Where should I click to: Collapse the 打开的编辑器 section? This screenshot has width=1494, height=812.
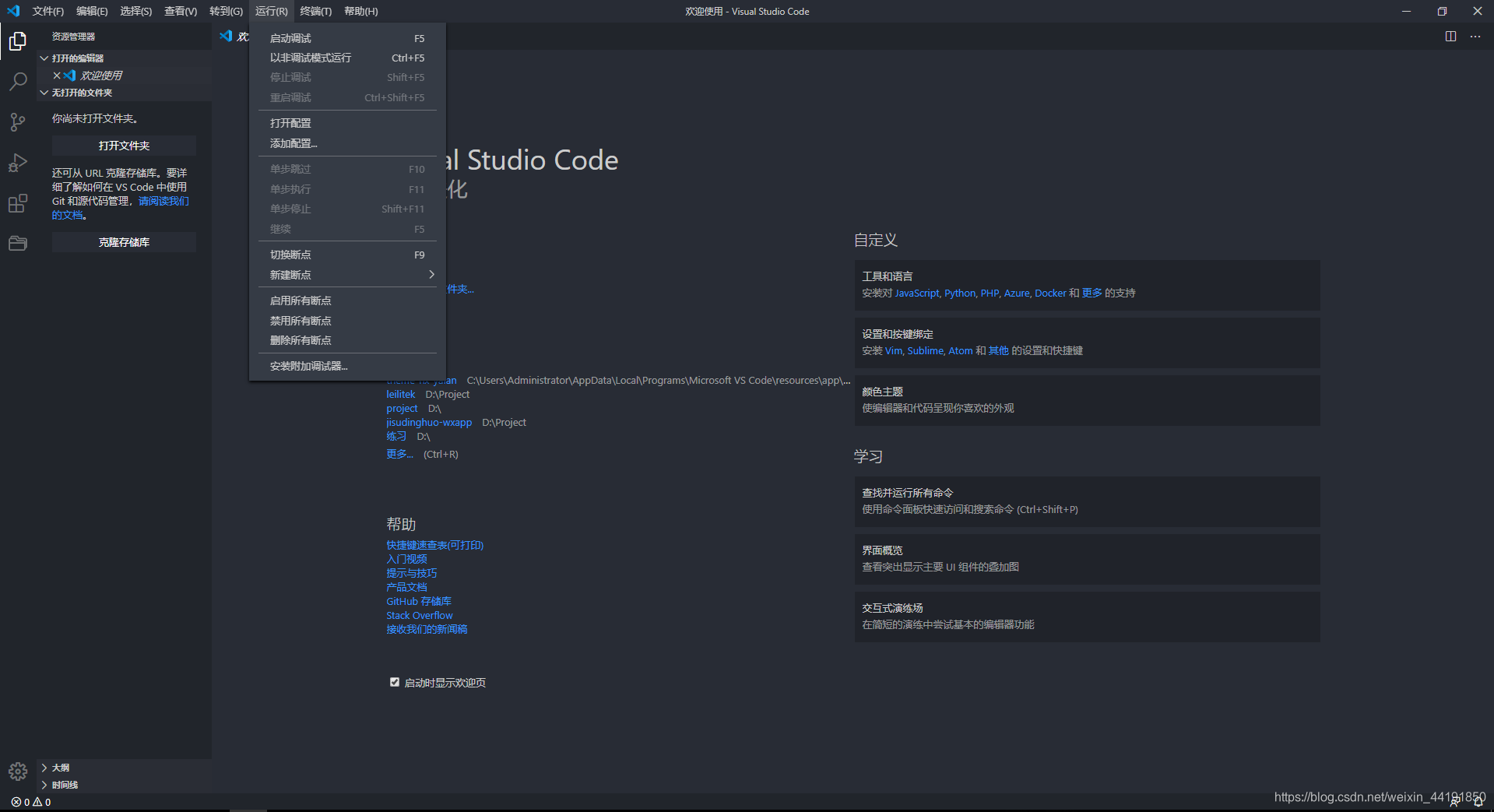[x=74, y=58]
